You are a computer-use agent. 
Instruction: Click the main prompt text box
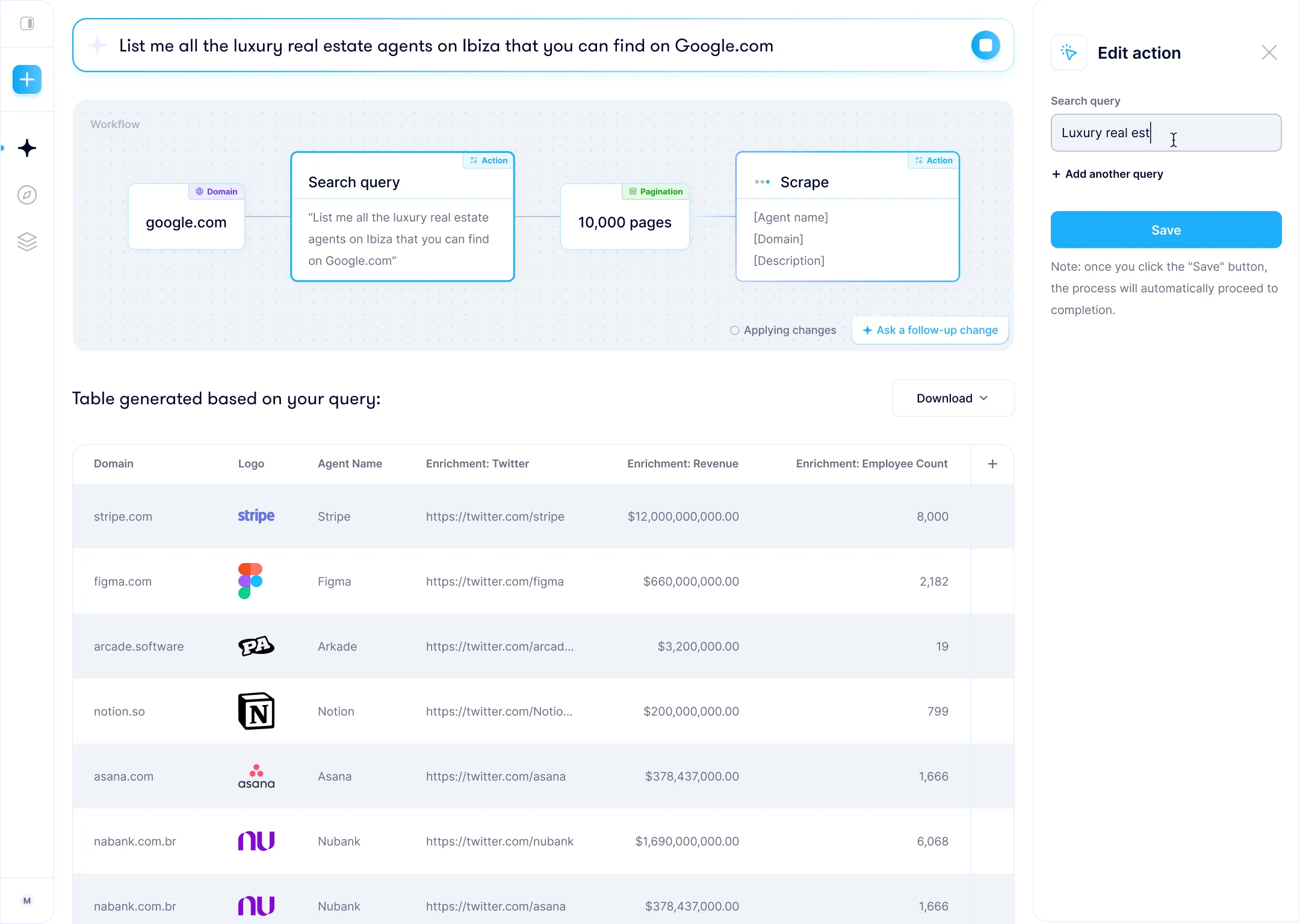click(x=543, y=46)
